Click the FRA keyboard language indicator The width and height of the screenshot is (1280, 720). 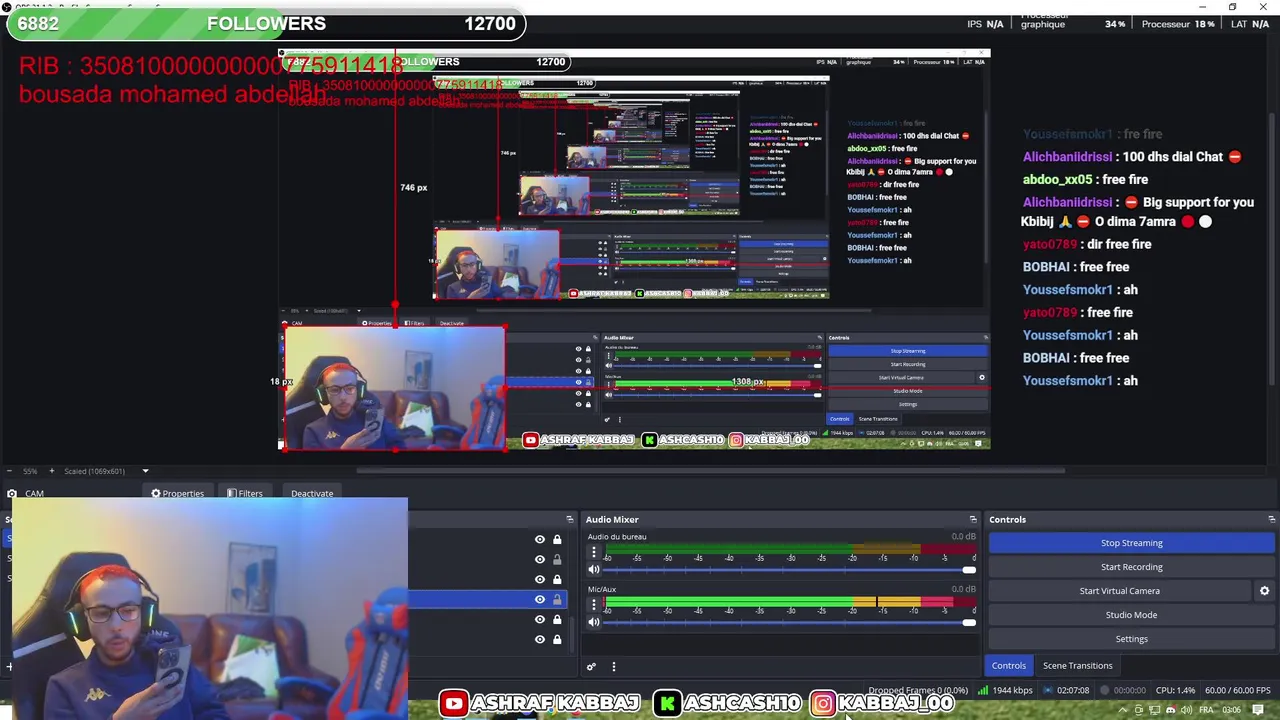pyautogui.click(x=1206, y=710)
